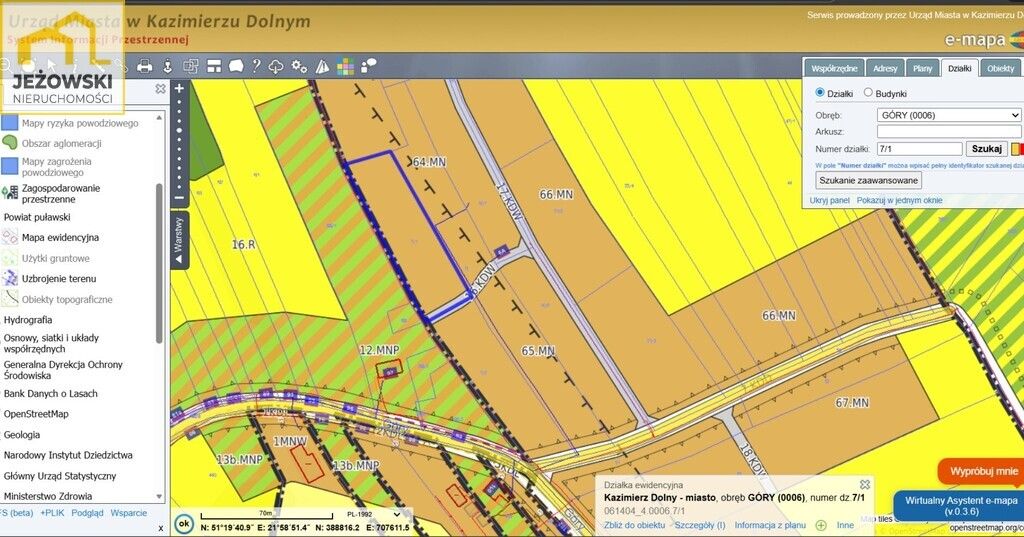Collapse the Warstwy side panel tab

180,240
